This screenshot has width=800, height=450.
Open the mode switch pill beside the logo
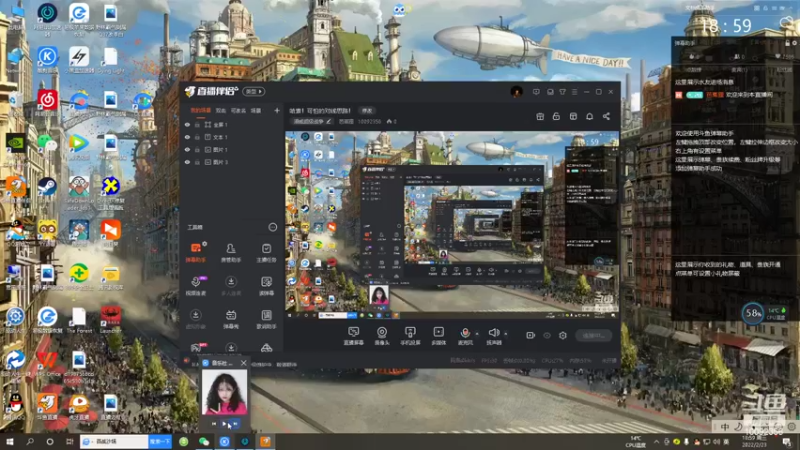[x=254, y=91]
